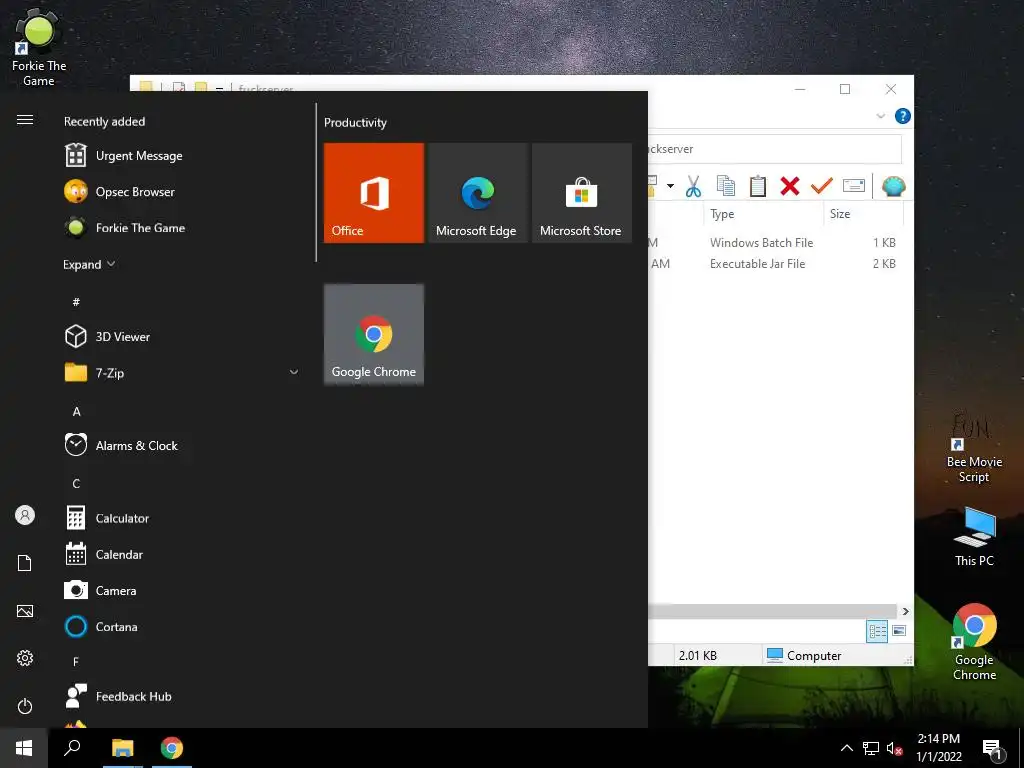
Task: Sort files by Type column
Action: 763,214
